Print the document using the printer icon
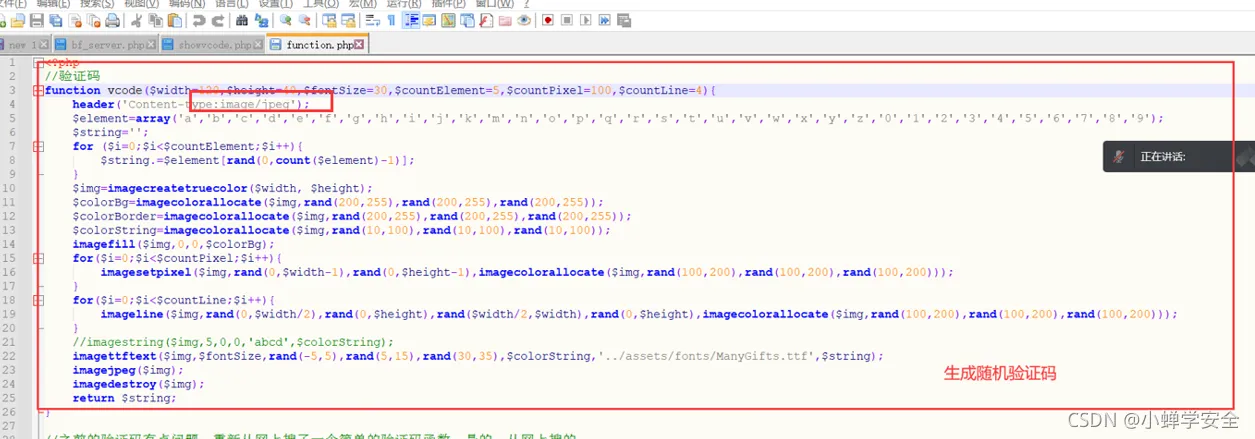The height and width of the screenshot is (439, 1255). tap(112, 20)
